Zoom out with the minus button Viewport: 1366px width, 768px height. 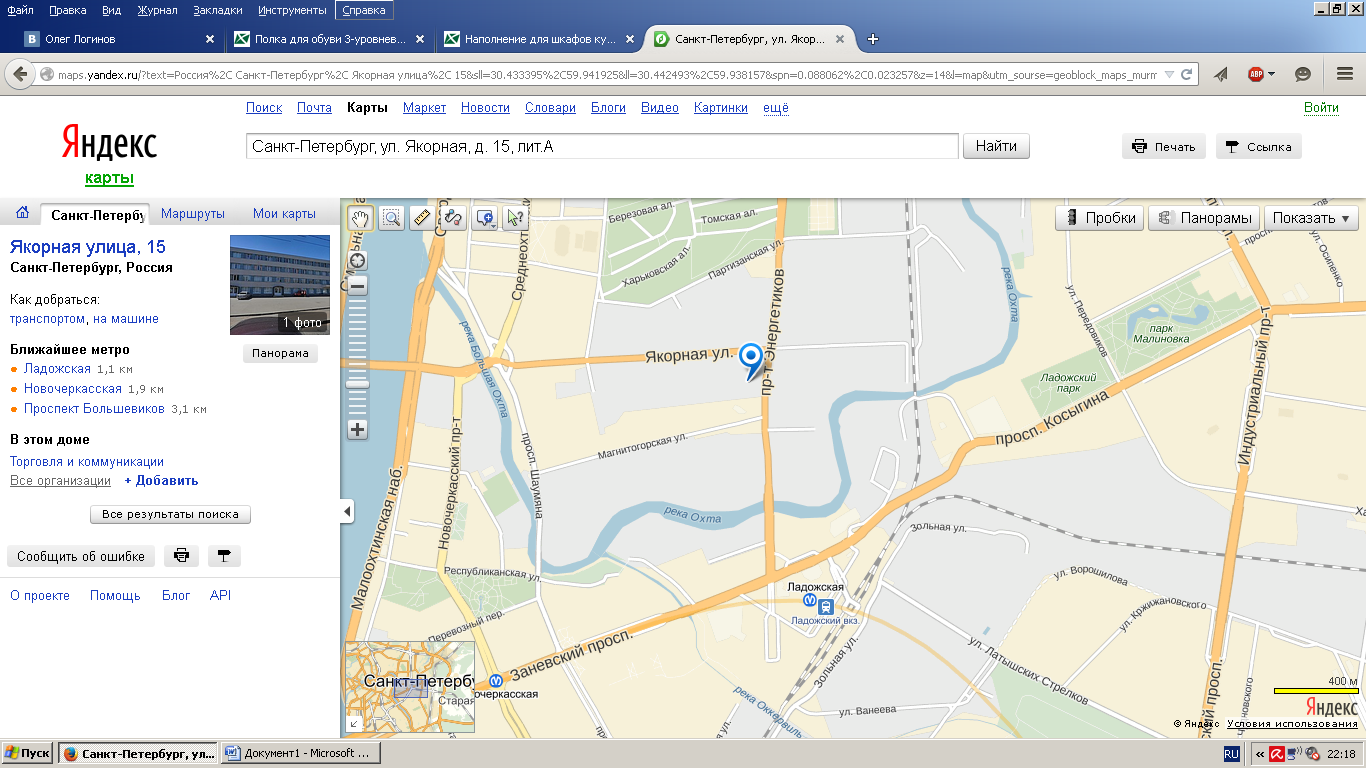pos(357,286)
